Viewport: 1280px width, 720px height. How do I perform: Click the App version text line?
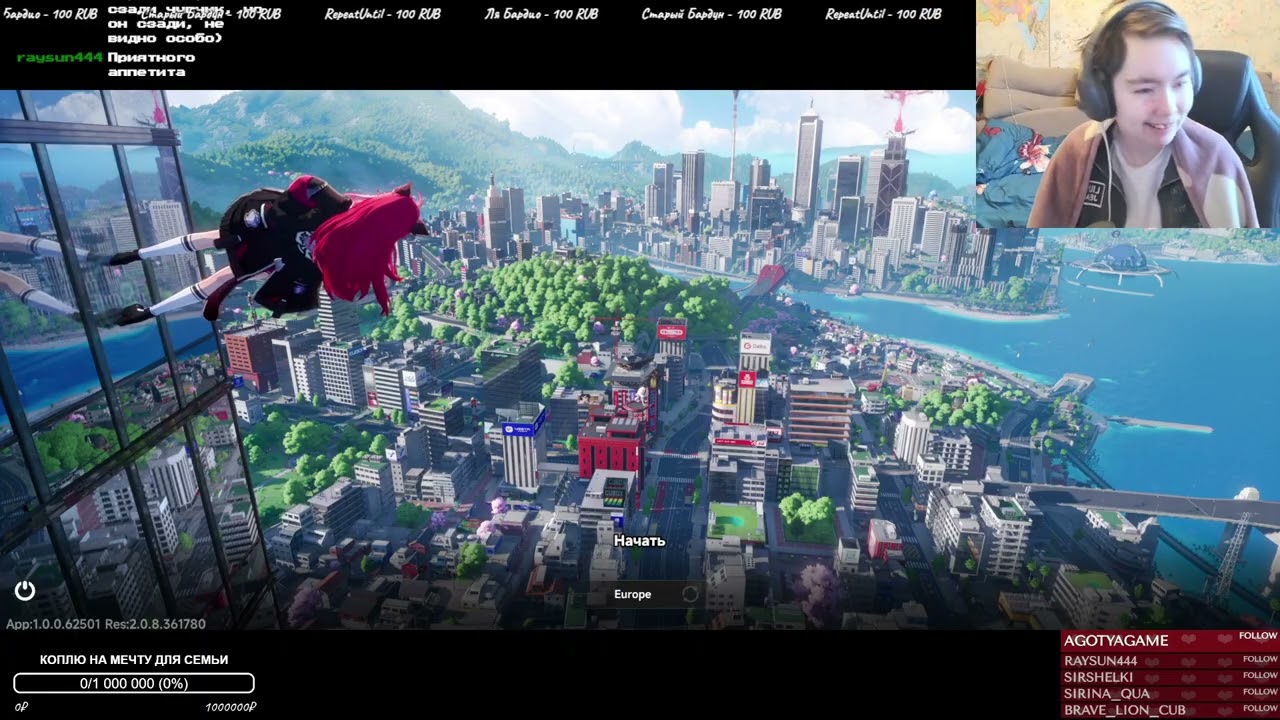click(106, 624)
